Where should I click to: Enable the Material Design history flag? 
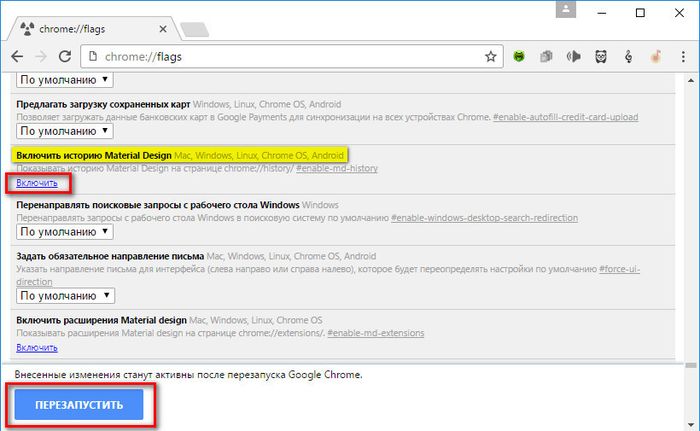pyautogui.click(x=37, y=183)
